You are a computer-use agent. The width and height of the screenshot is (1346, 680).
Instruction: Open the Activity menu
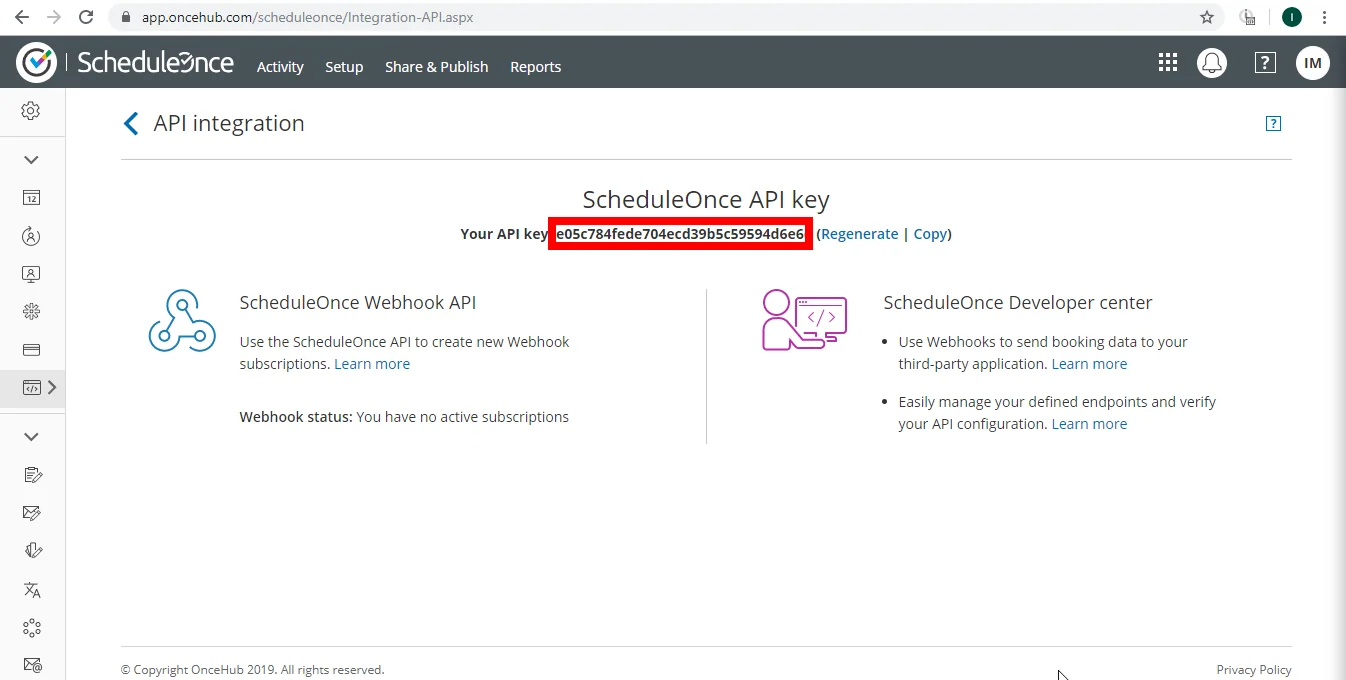pyautogui.click(x=280, y=67)
